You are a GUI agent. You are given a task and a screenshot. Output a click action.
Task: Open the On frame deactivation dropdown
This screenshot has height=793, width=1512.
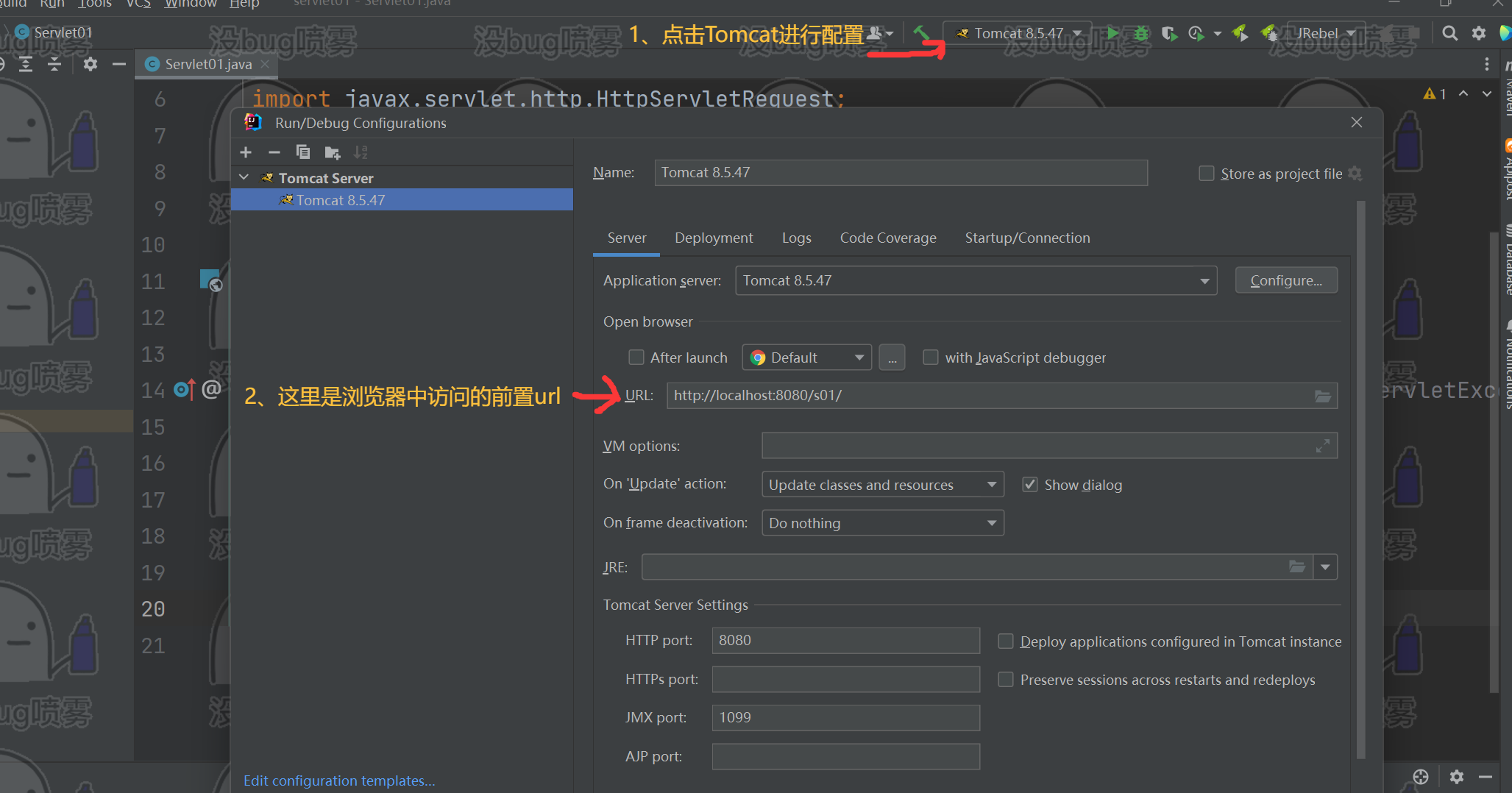point(882,523)
